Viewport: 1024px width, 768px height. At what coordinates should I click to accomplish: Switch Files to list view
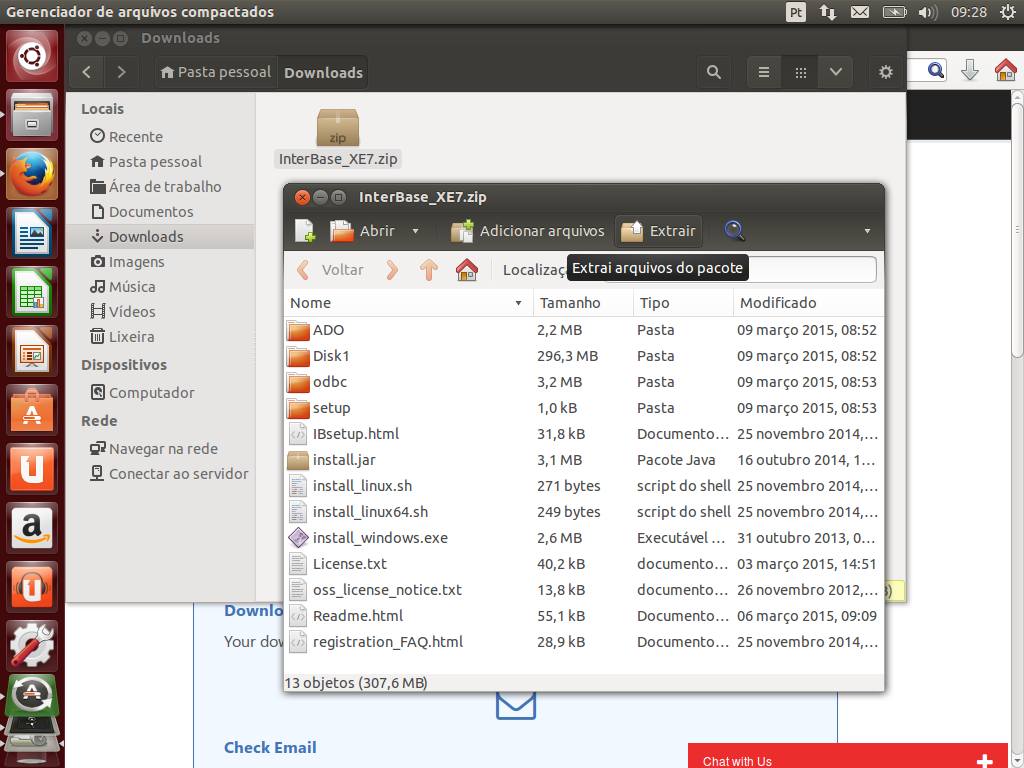click(764, 72)
